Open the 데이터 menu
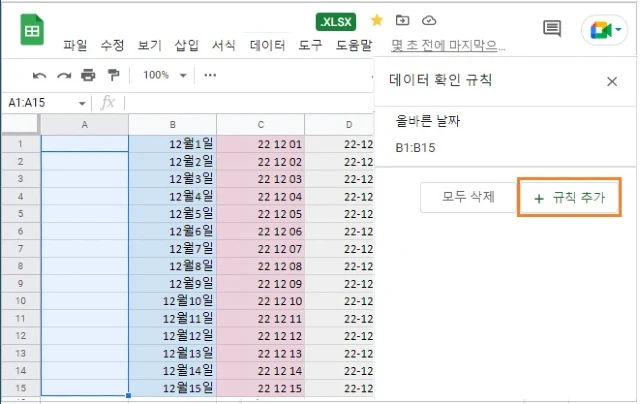640x404 pixels. tap(267, 45)
